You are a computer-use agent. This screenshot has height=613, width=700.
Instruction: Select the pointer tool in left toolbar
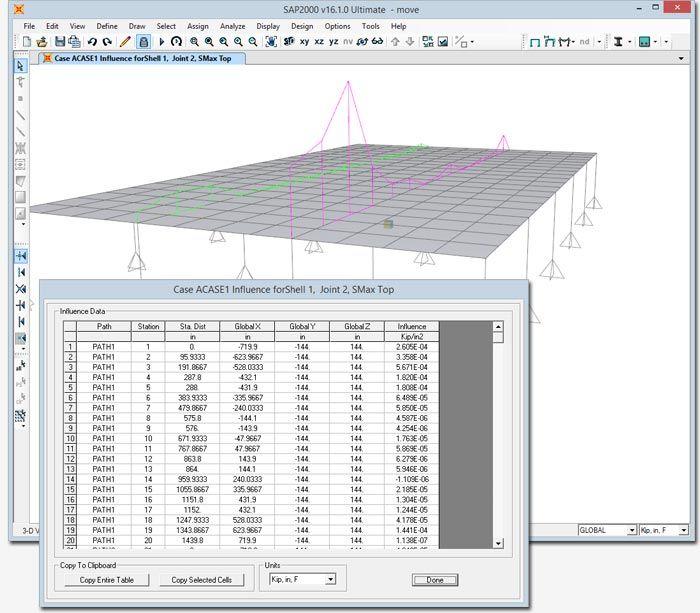[20, 66]
